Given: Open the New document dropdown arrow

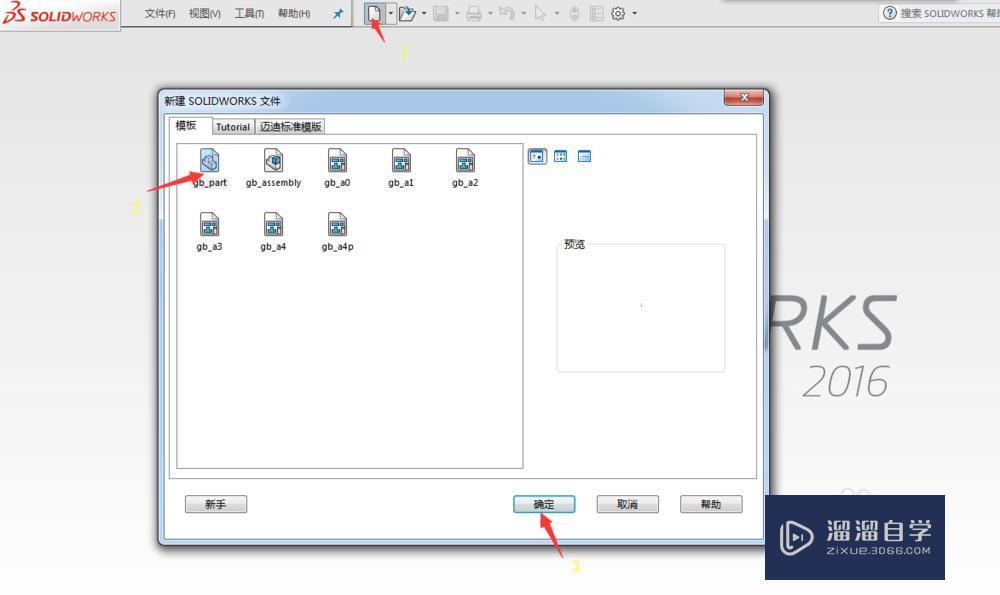Looking at the screenshot, I should click(x=391, y=13).
